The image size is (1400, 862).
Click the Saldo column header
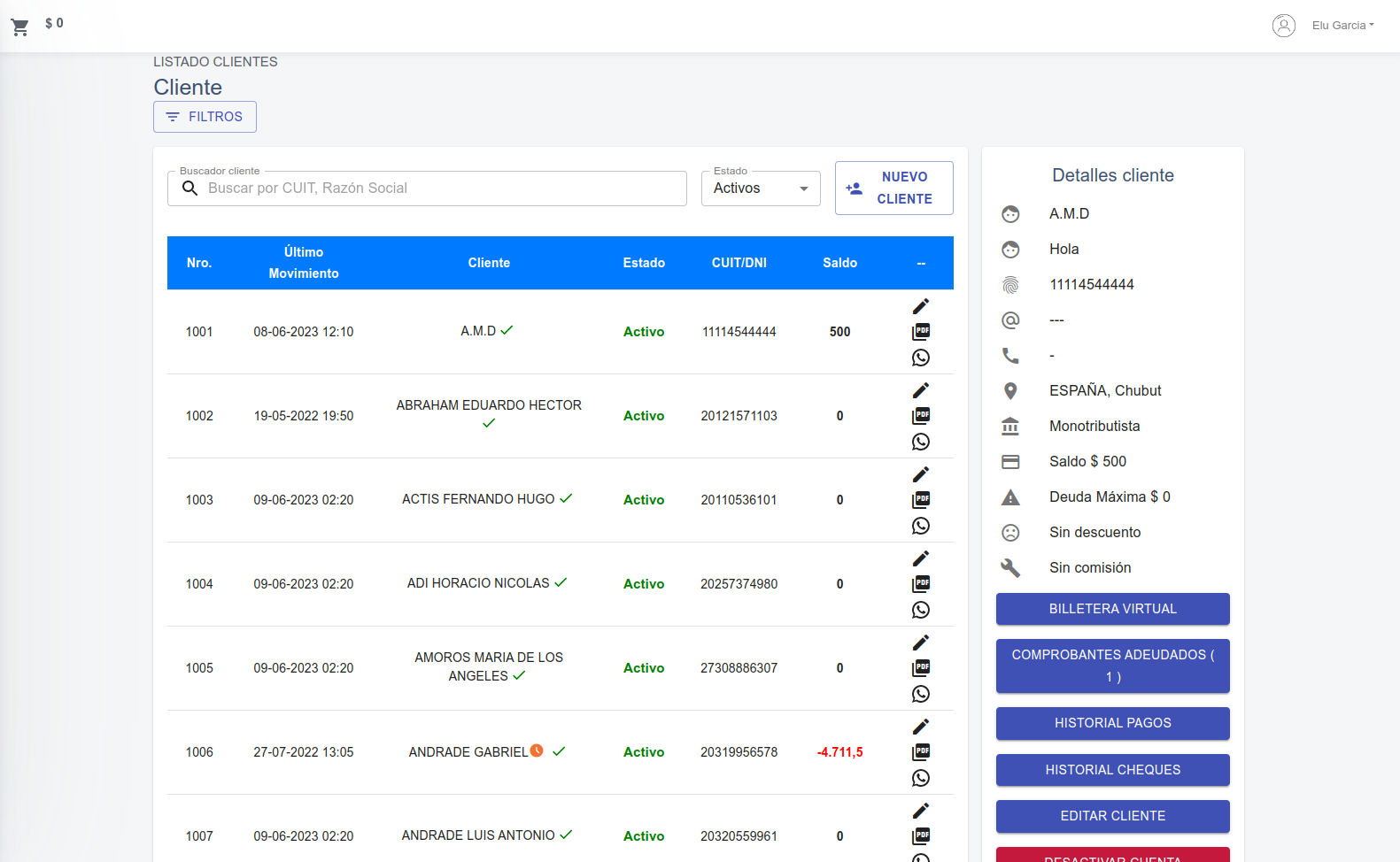tap(839, 263)
